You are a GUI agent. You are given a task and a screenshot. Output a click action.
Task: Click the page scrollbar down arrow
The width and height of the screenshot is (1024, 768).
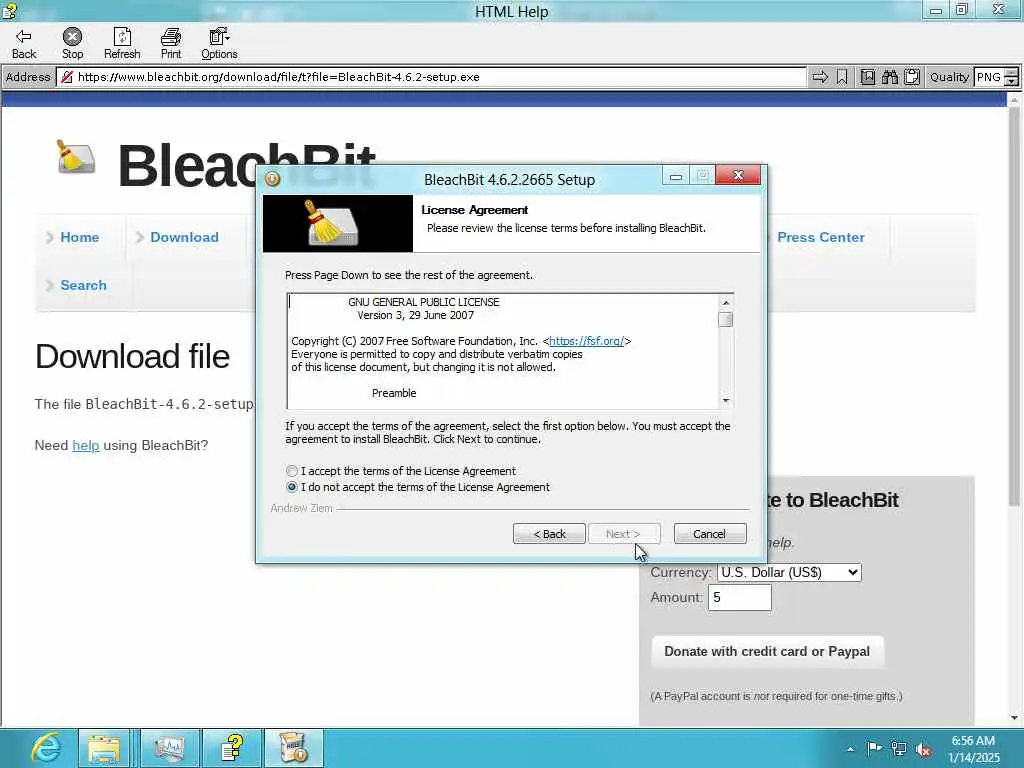click(x=1014, y=718)
